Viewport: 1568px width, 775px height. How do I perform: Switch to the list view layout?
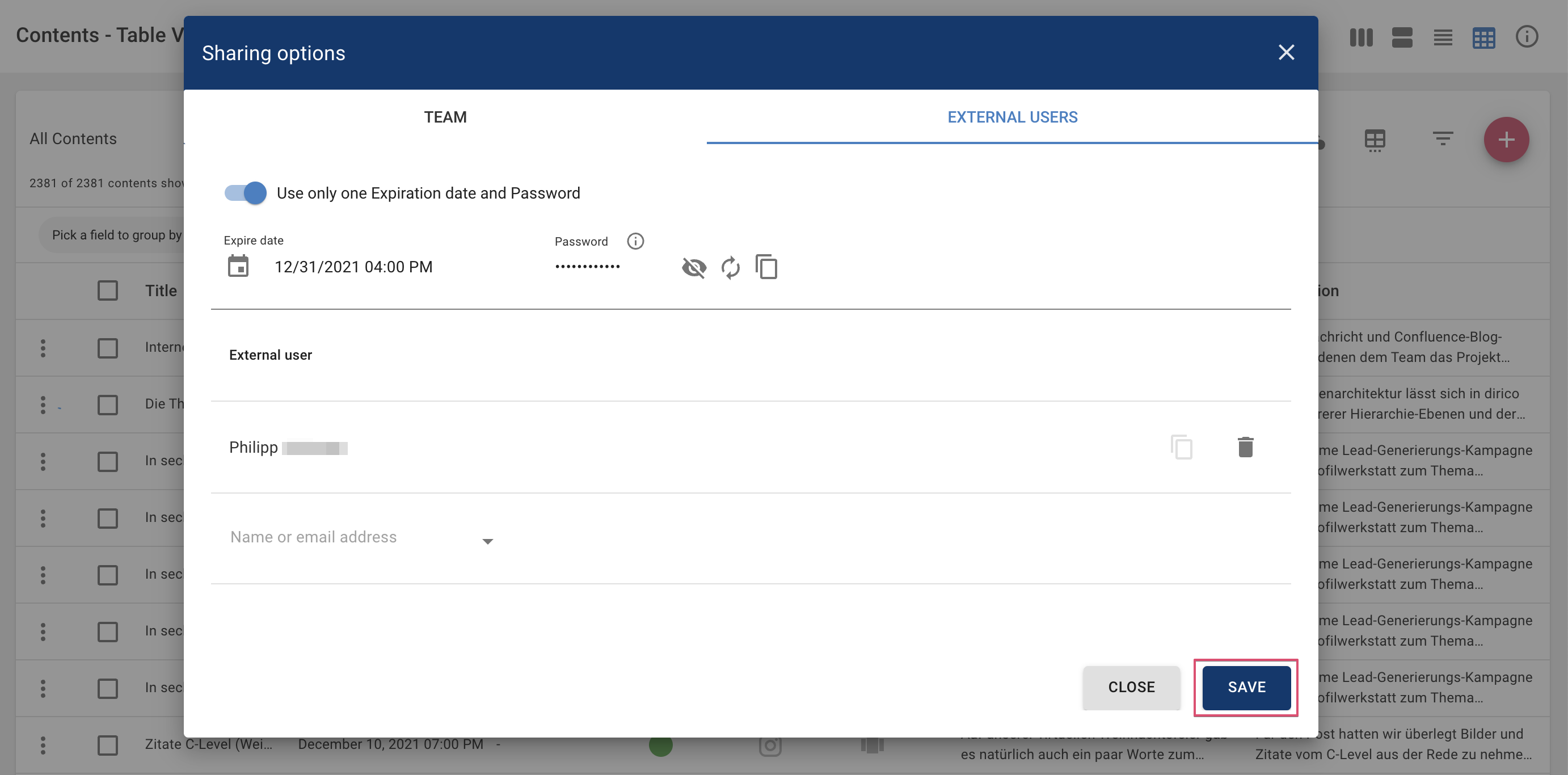pos(1442,37)
